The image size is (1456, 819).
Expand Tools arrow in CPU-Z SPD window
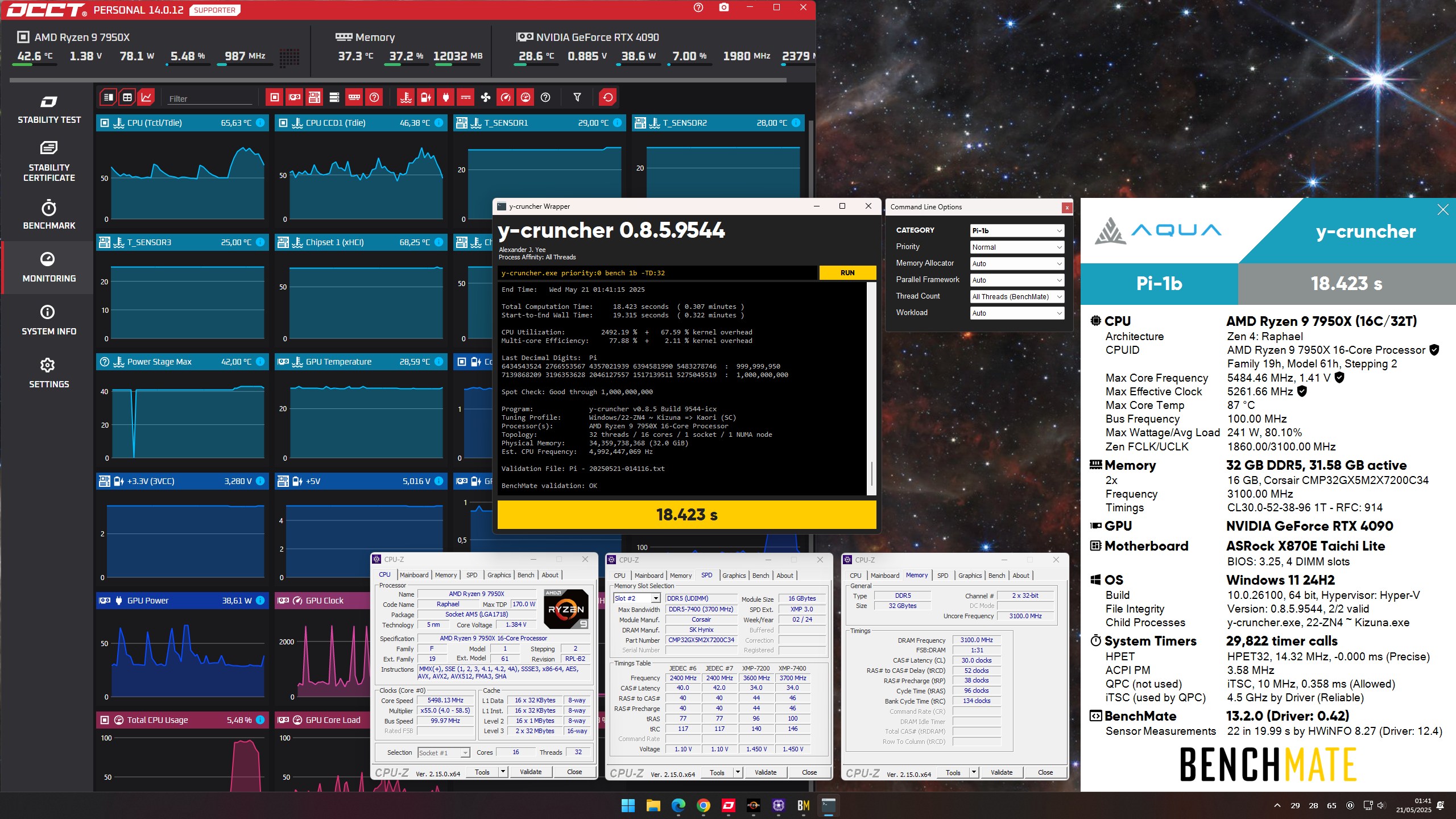tap(738, 772)
